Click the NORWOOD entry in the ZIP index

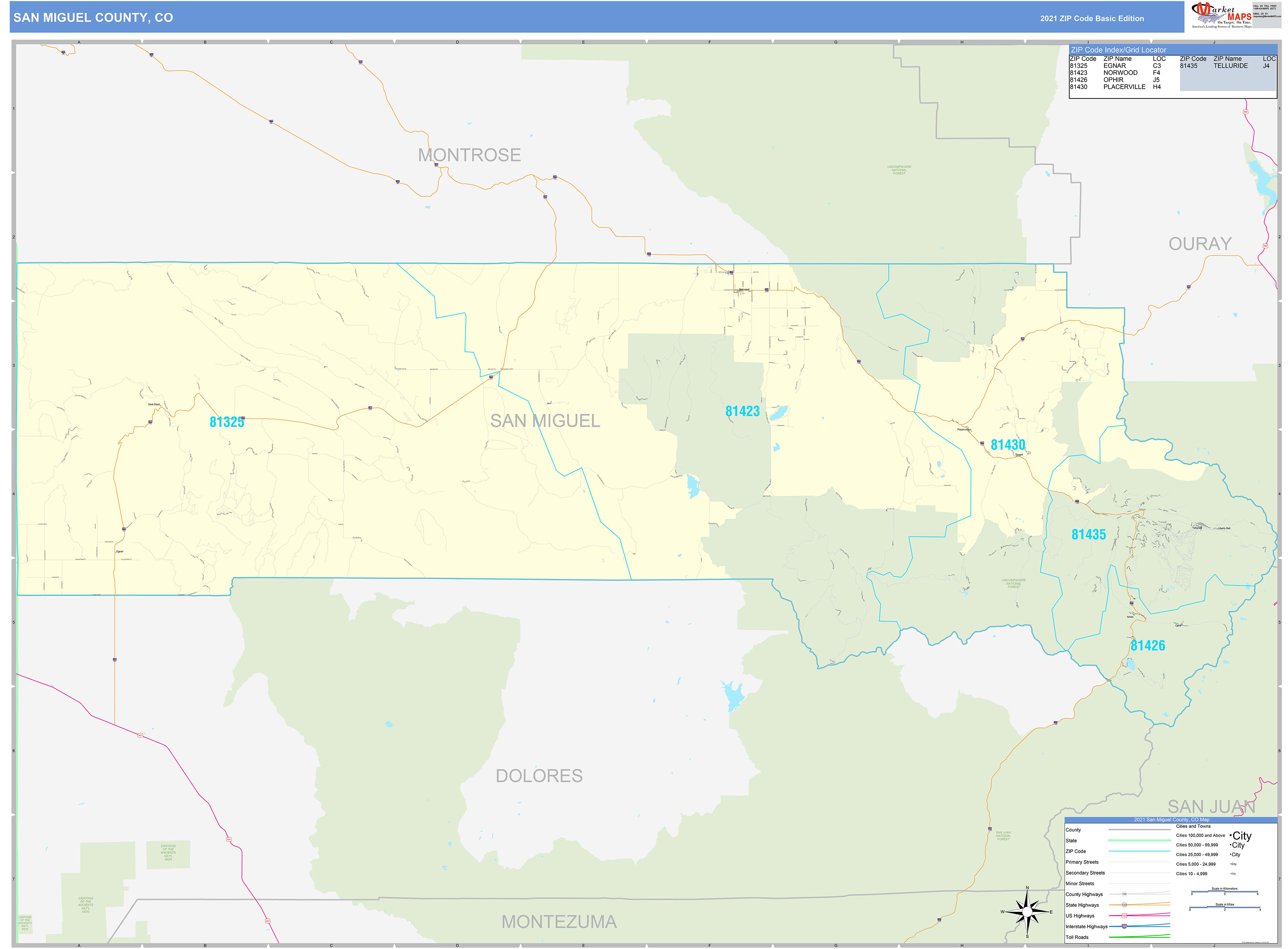[x=1120, y=73]
